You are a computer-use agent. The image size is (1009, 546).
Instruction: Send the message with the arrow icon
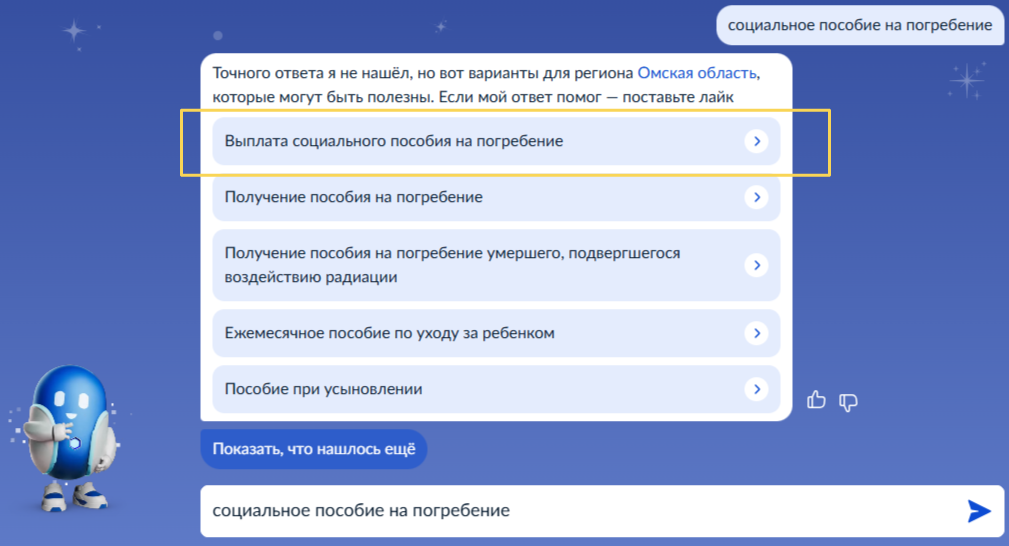point(978,511)
